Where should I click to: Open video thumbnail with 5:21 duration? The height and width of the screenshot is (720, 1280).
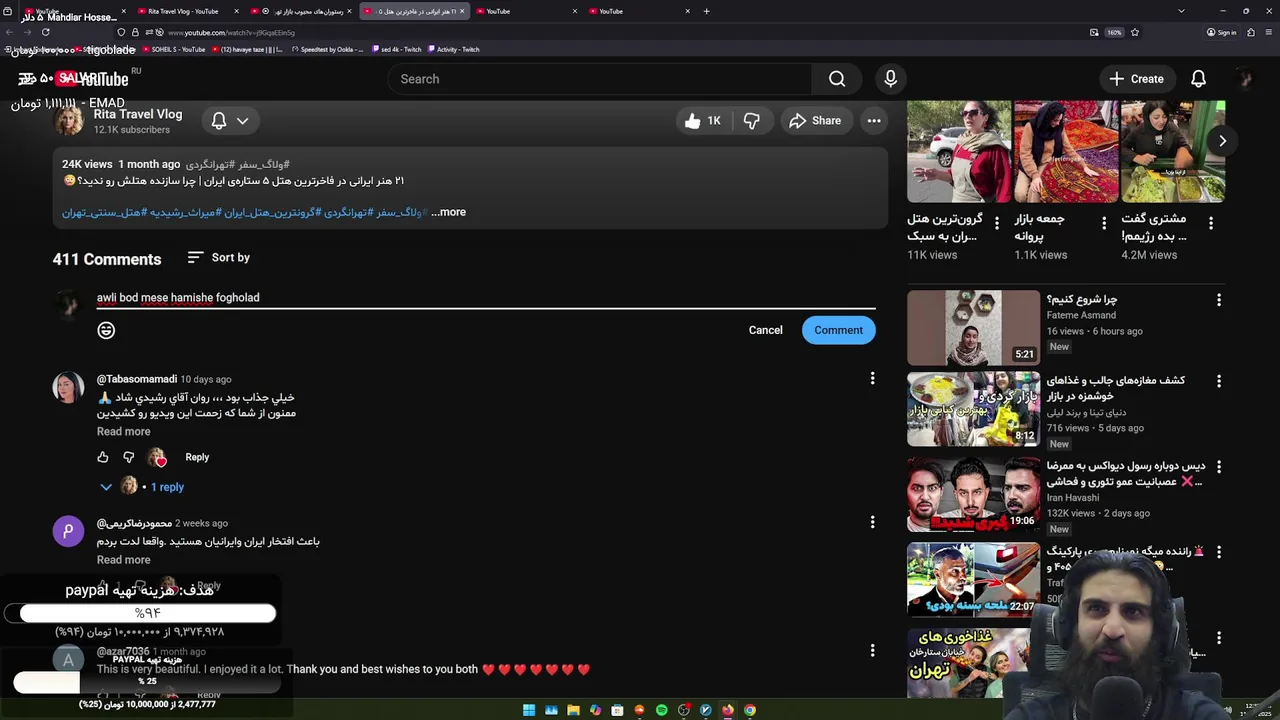pos(973,327)
